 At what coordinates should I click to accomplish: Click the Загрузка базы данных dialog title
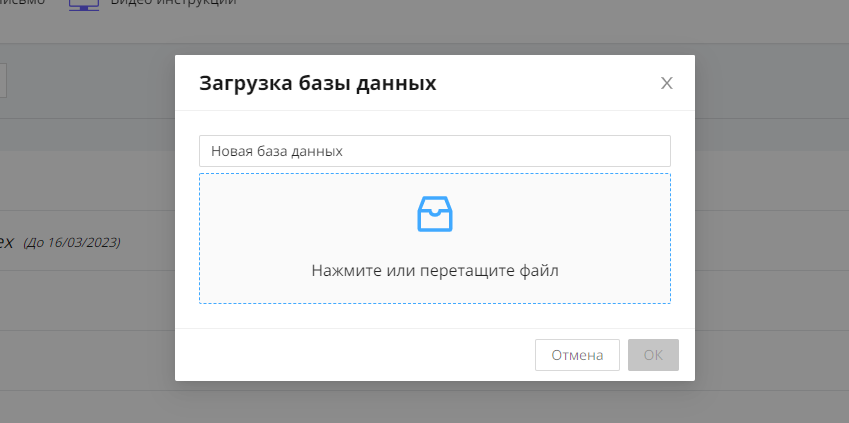(318, 83)
